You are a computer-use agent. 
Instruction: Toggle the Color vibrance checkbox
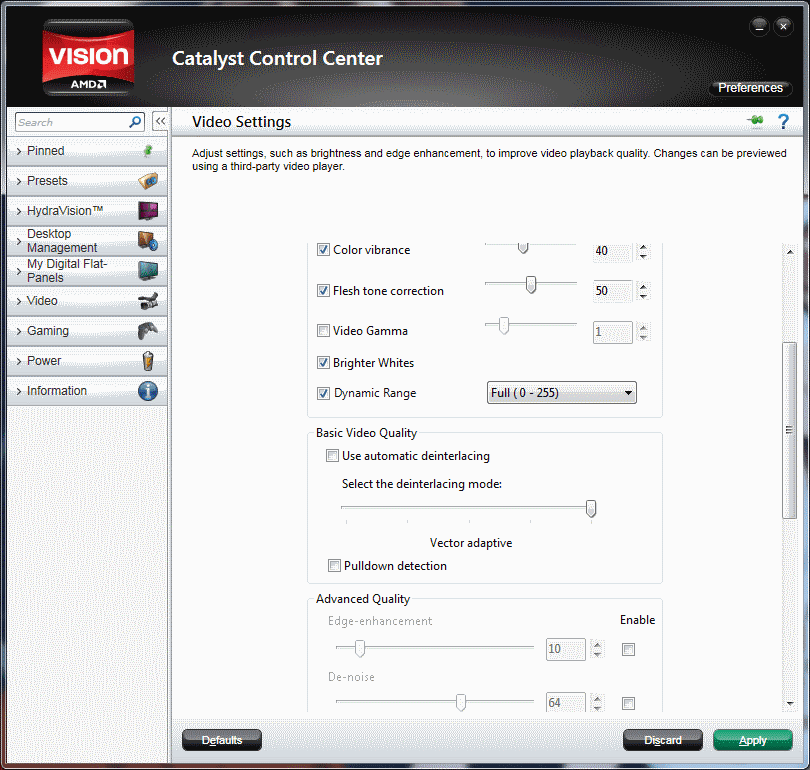323,250
